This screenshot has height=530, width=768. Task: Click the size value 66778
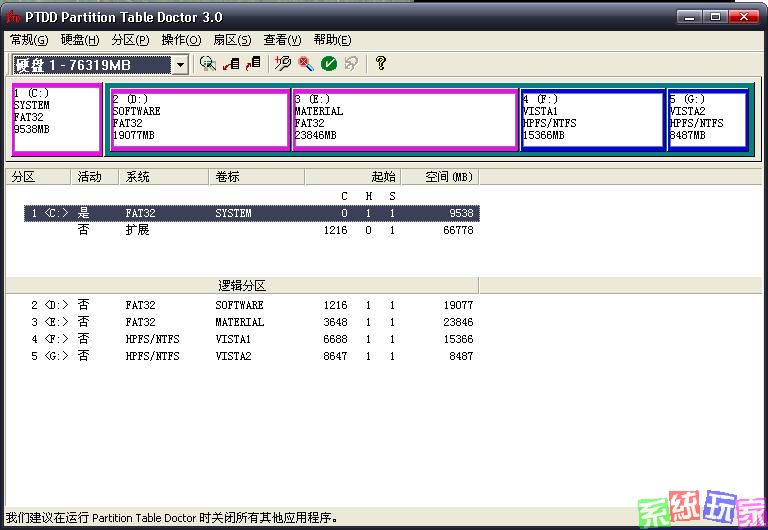tap(458, 230)
